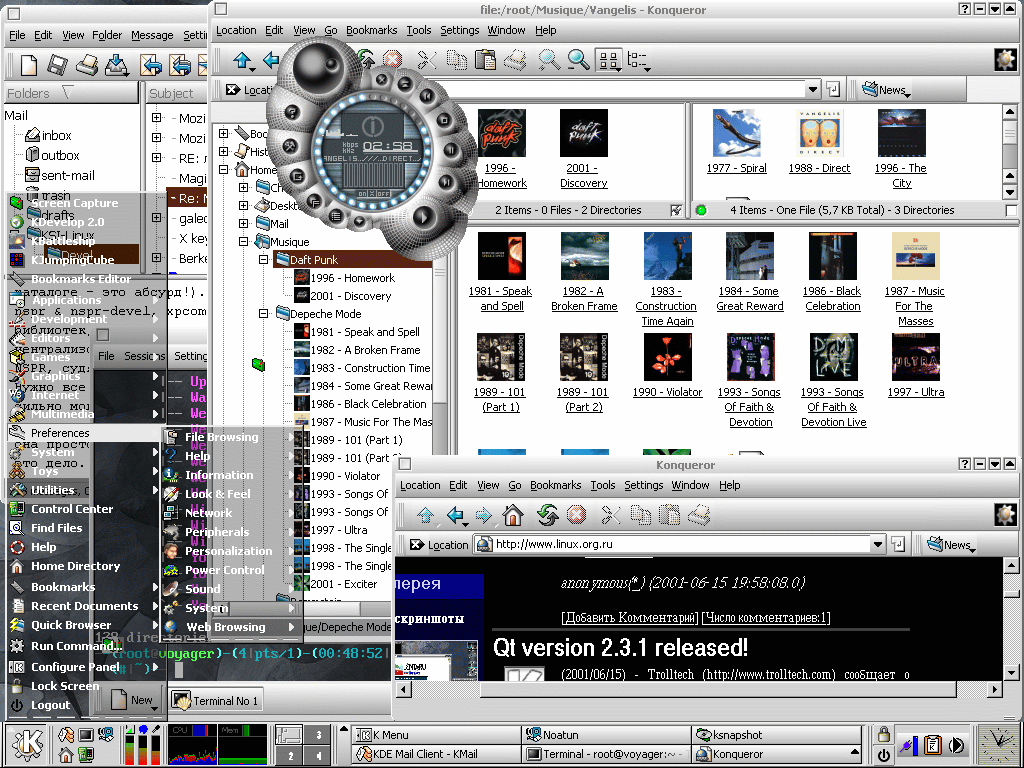Screen dimensions: 1024x768
Task: Click the Reload icon in the linux.org.ru browser
Action: (546, 516)
